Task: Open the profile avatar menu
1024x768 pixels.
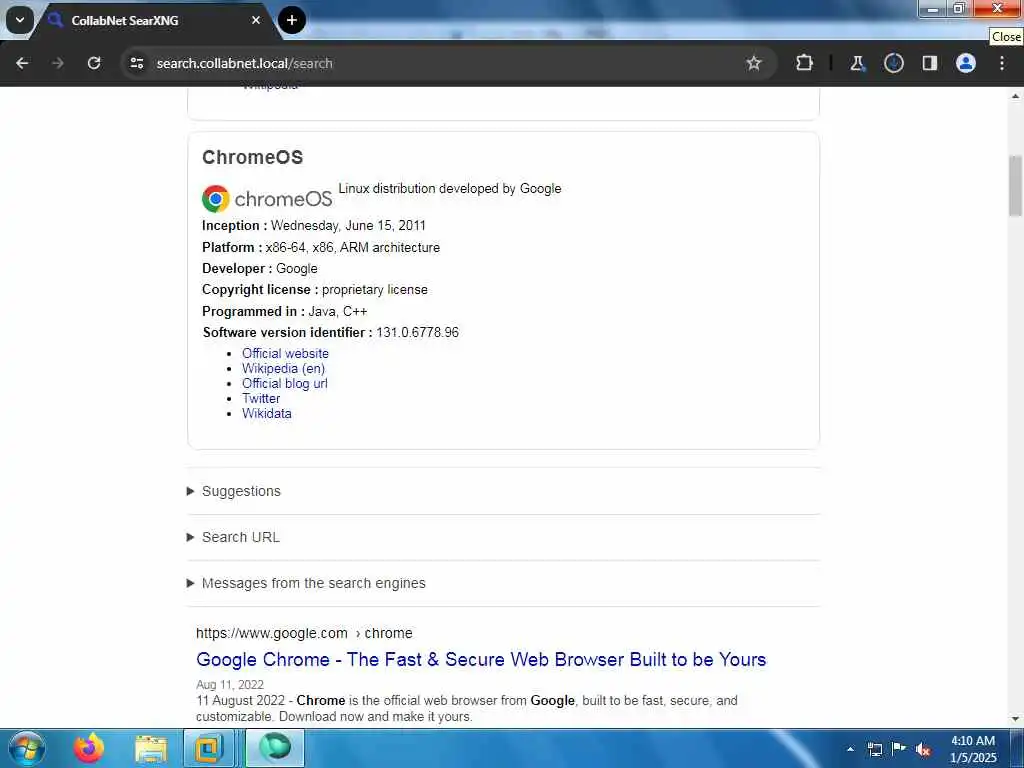Action: [x=966, y=63]
